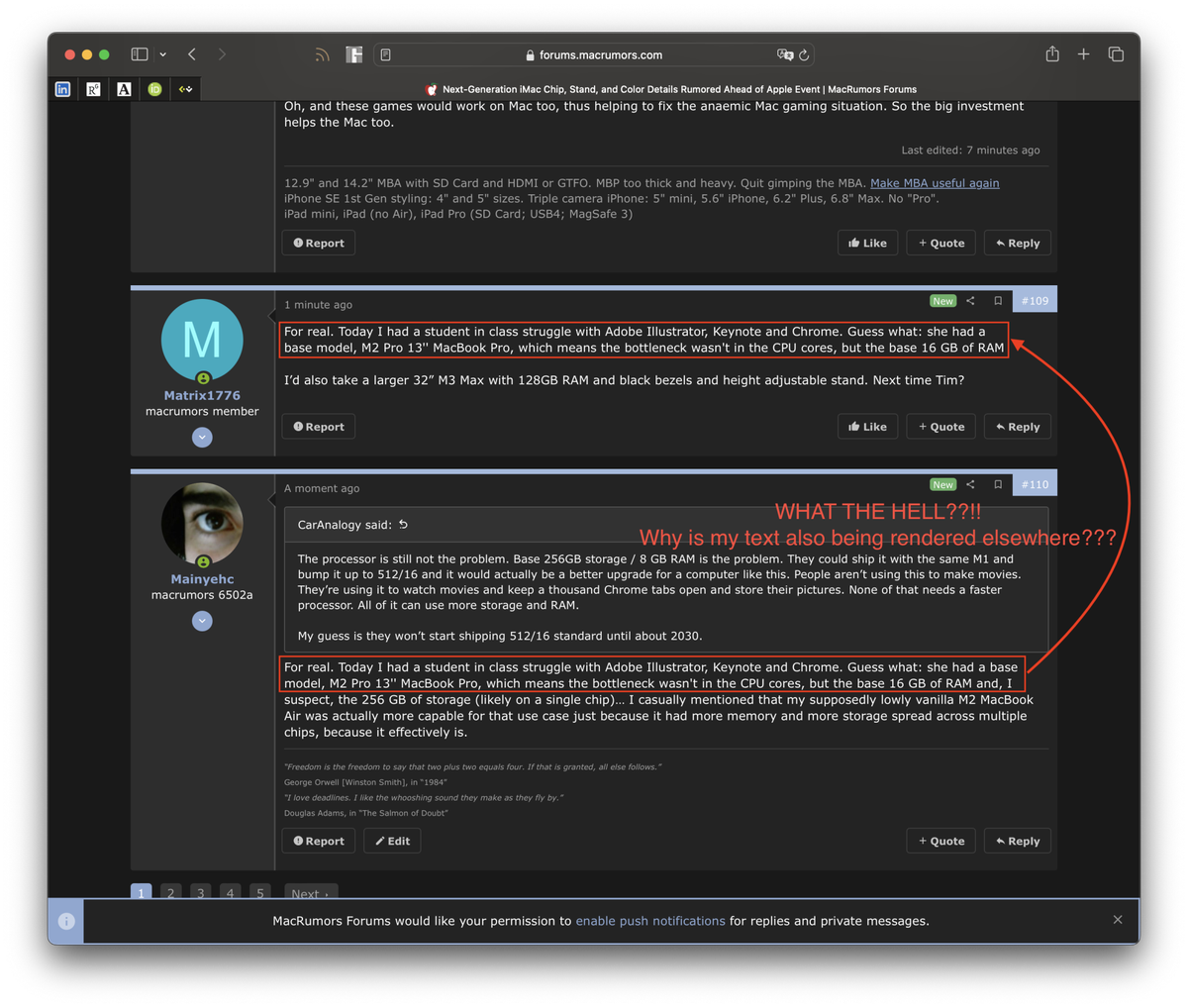The image size is (1188, 1008).
Task: Show the tab overview
Action: [x=1116, y=54]
